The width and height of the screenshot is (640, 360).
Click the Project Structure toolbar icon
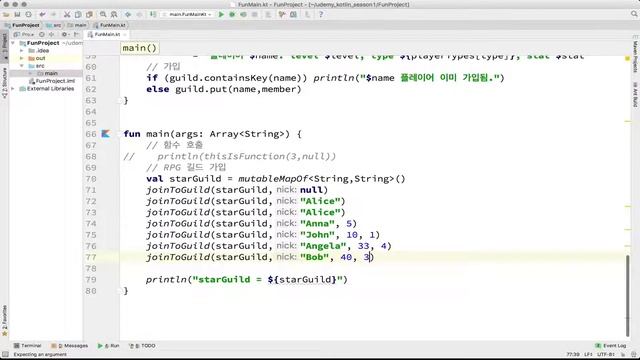tap(293, 14)
